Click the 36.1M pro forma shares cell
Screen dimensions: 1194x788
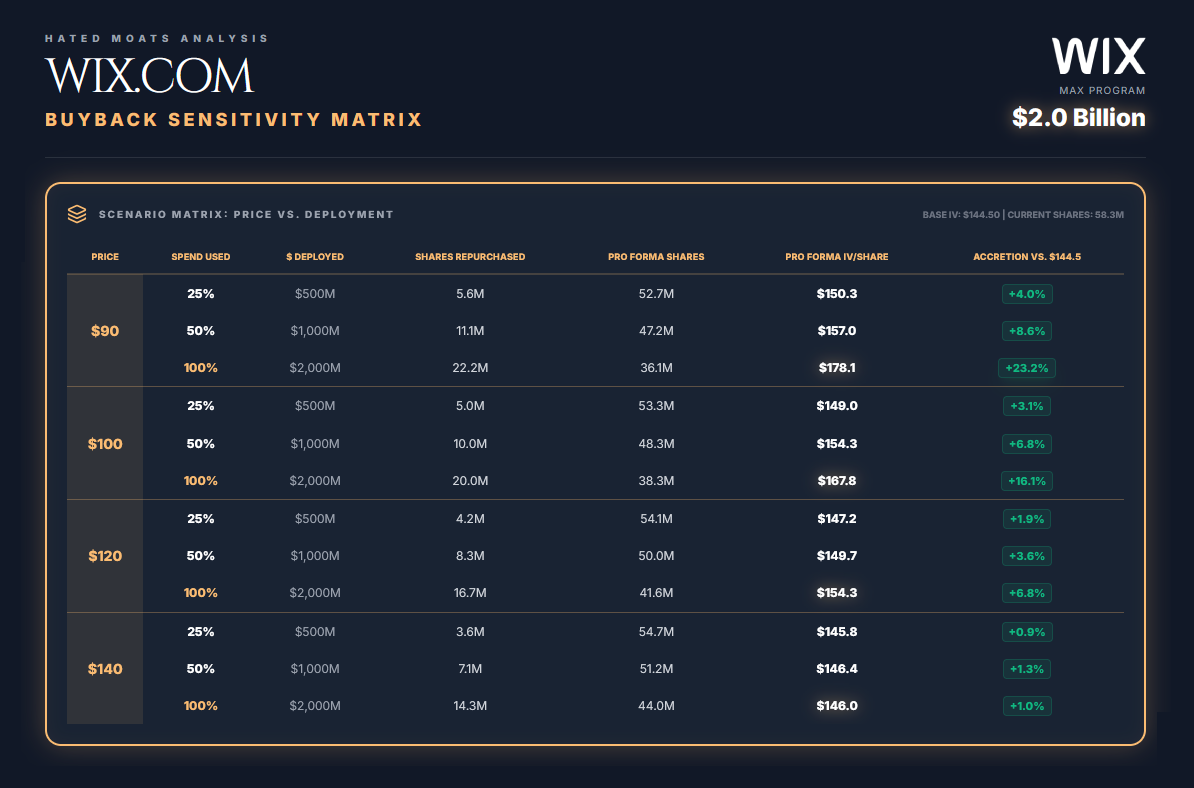[656, 368]
